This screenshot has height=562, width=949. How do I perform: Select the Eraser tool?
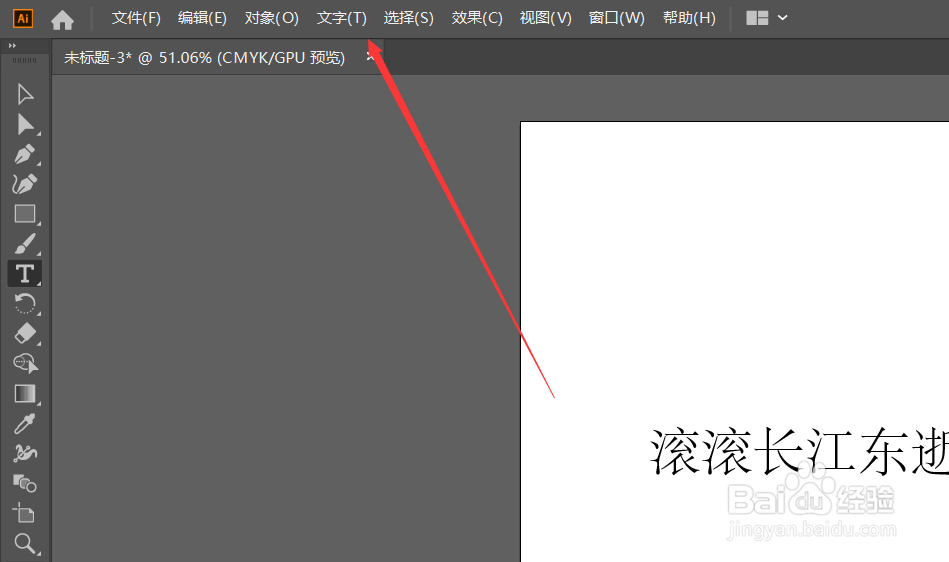25,334
